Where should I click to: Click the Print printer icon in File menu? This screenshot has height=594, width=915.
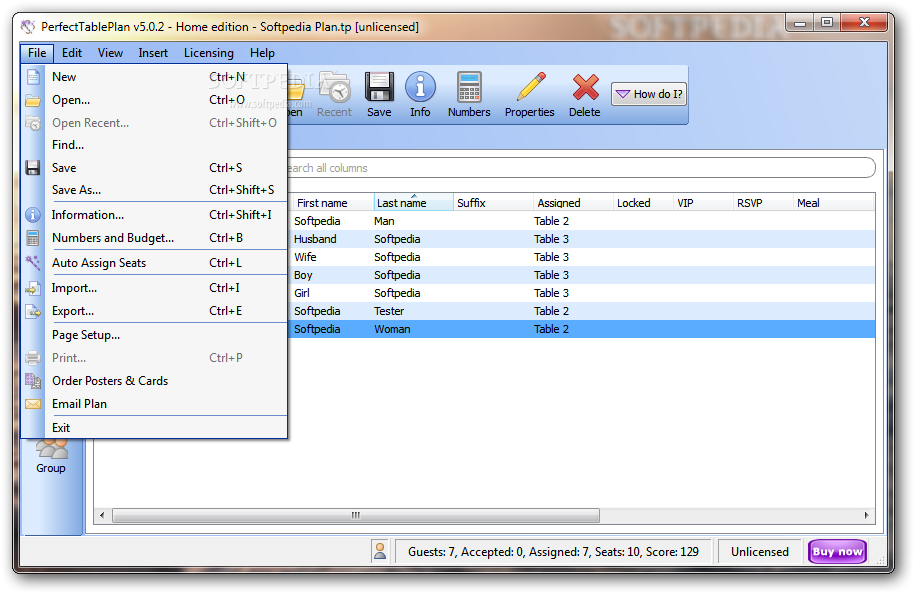(x=33, y=358)
